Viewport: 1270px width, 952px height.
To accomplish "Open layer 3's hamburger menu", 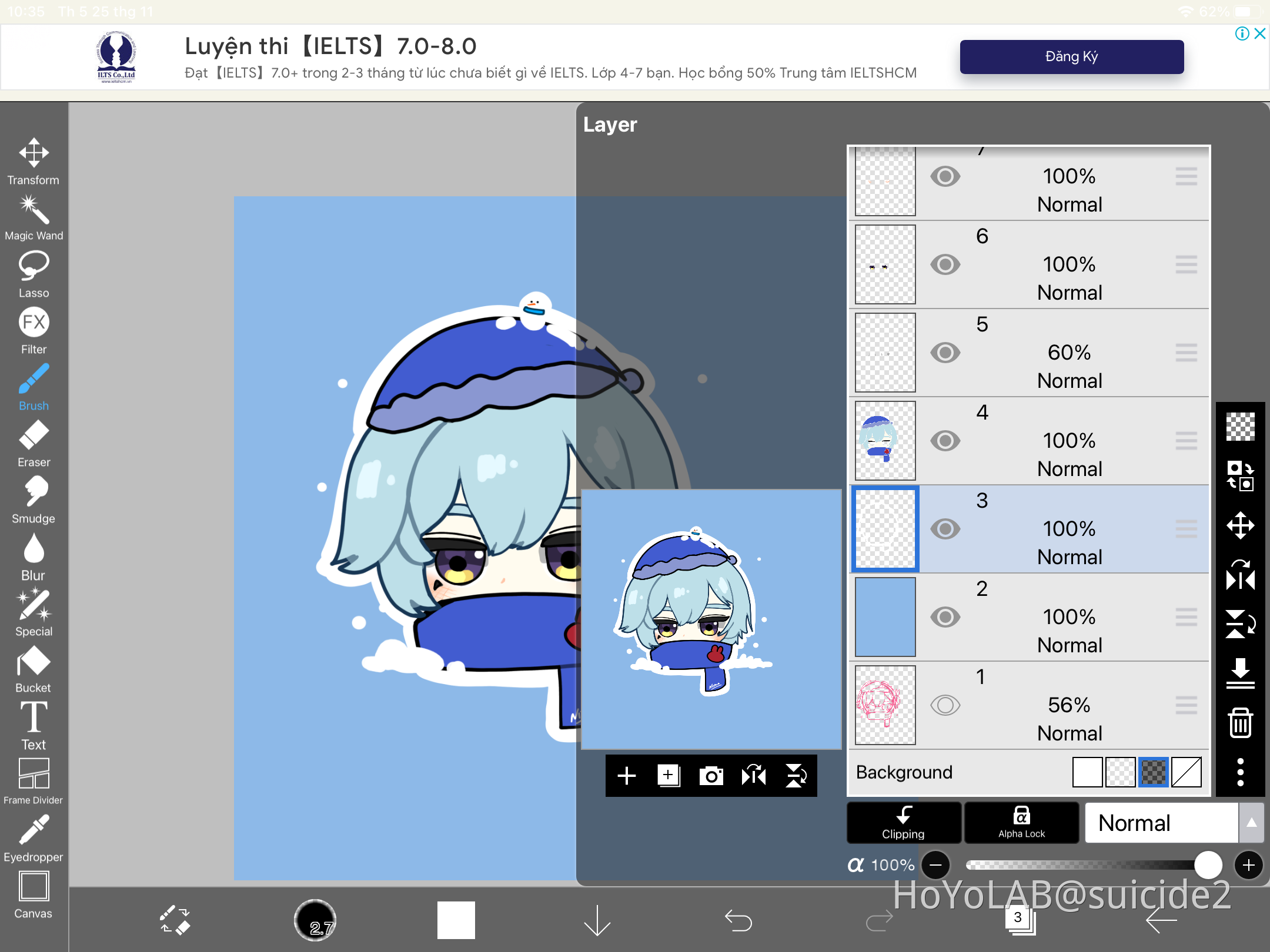I will point(1187,528).
